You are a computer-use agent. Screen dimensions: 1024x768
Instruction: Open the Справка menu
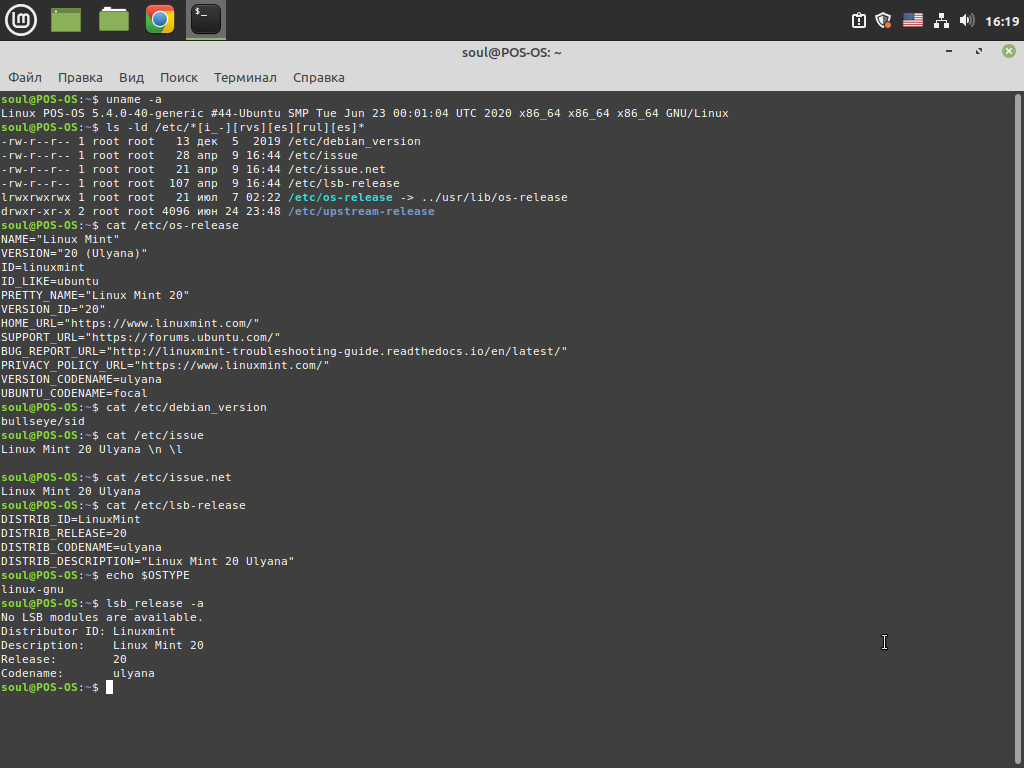pyautogui.click(x=319, y=78)
